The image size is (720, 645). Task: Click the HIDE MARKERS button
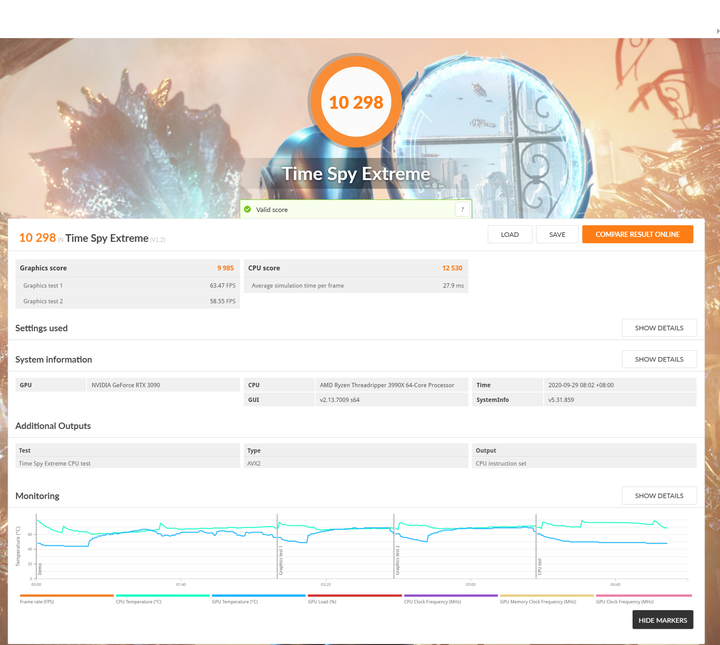[663, 620]
